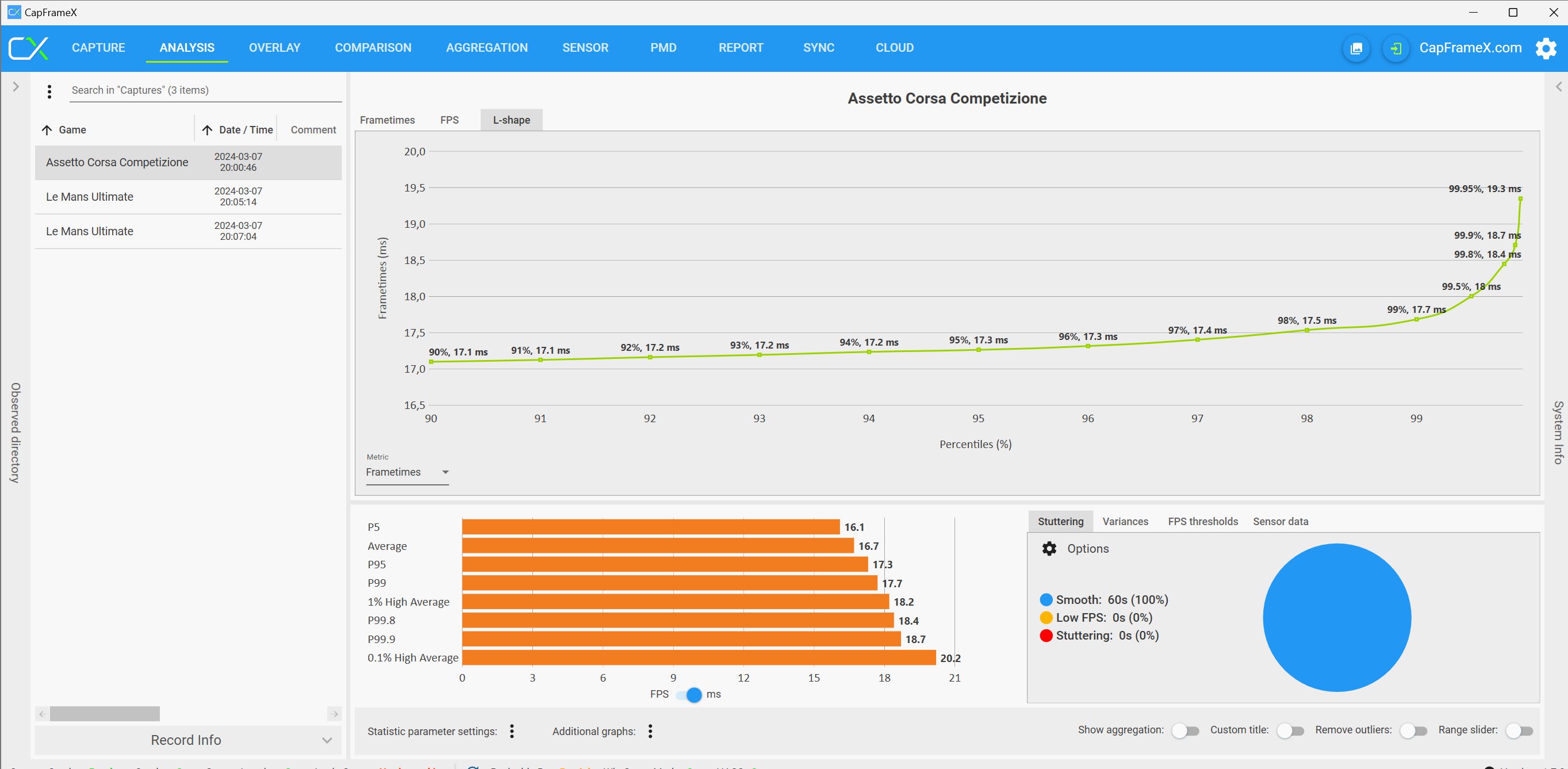Click the login icon button

pyautogui.click(x=1396, y=48)
